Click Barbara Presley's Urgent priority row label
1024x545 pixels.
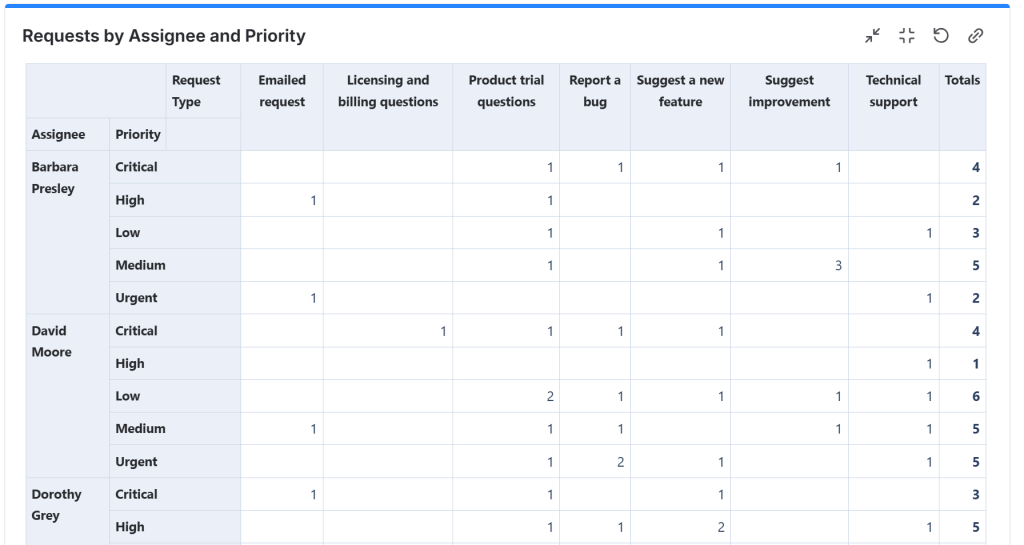pyautogui.click(x=137, y=298)
